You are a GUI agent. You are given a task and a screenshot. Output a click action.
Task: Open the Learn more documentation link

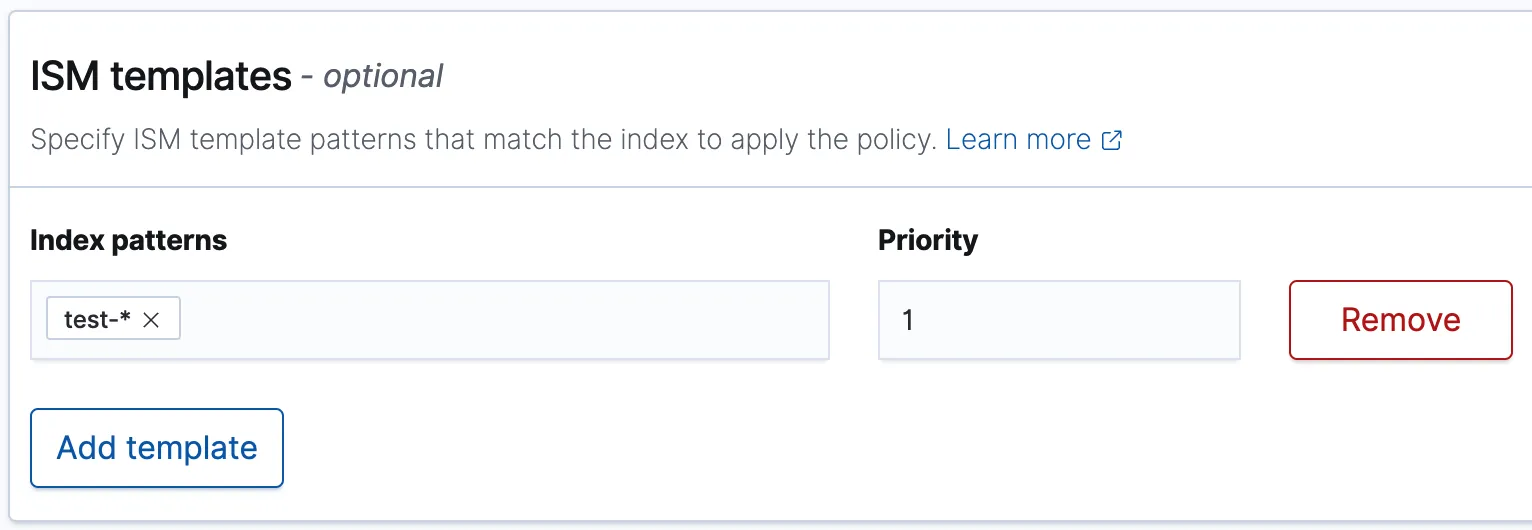point(1018,140)
